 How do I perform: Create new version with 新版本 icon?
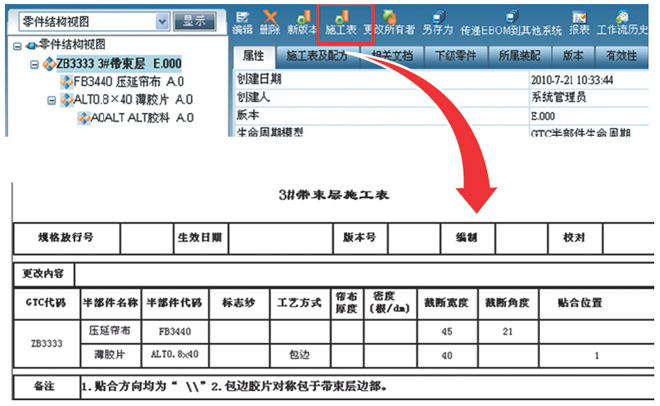click(301, 20)
